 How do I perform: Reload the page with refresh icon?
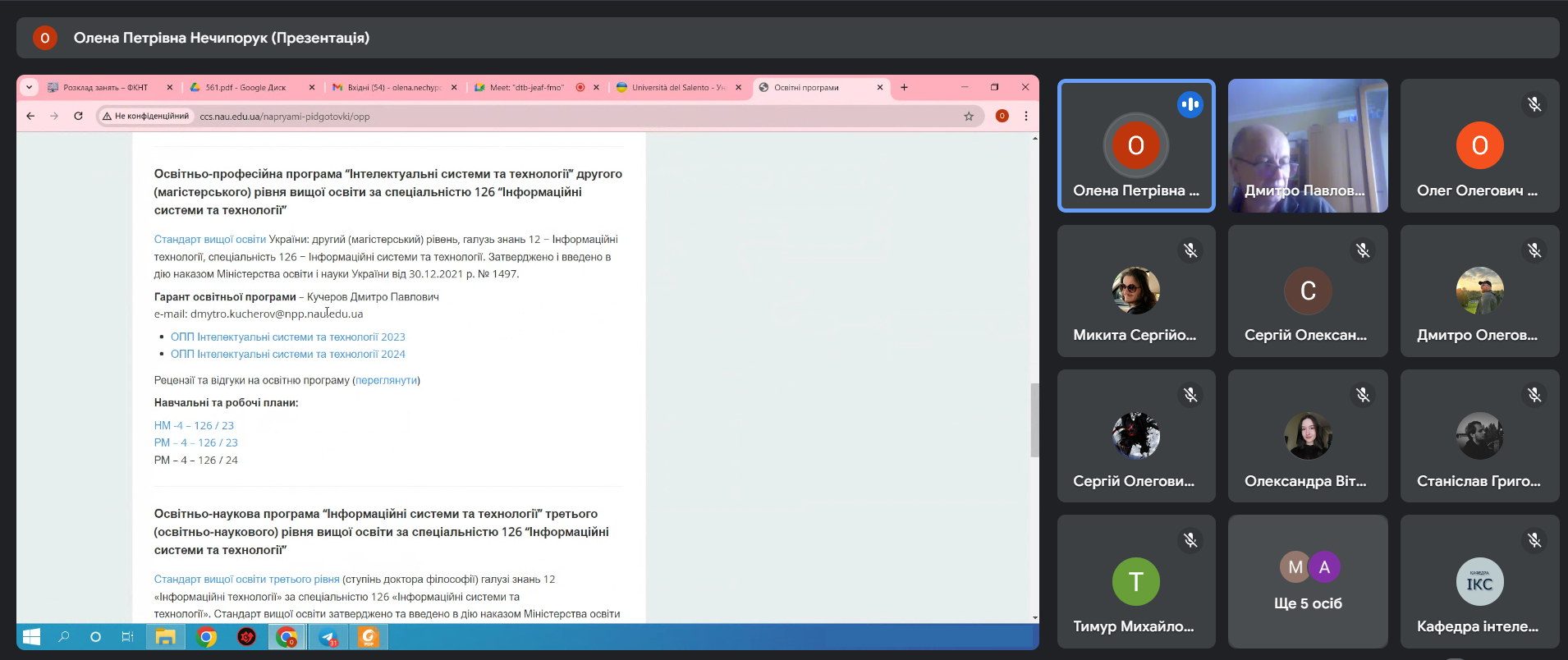tap(78, 116)
